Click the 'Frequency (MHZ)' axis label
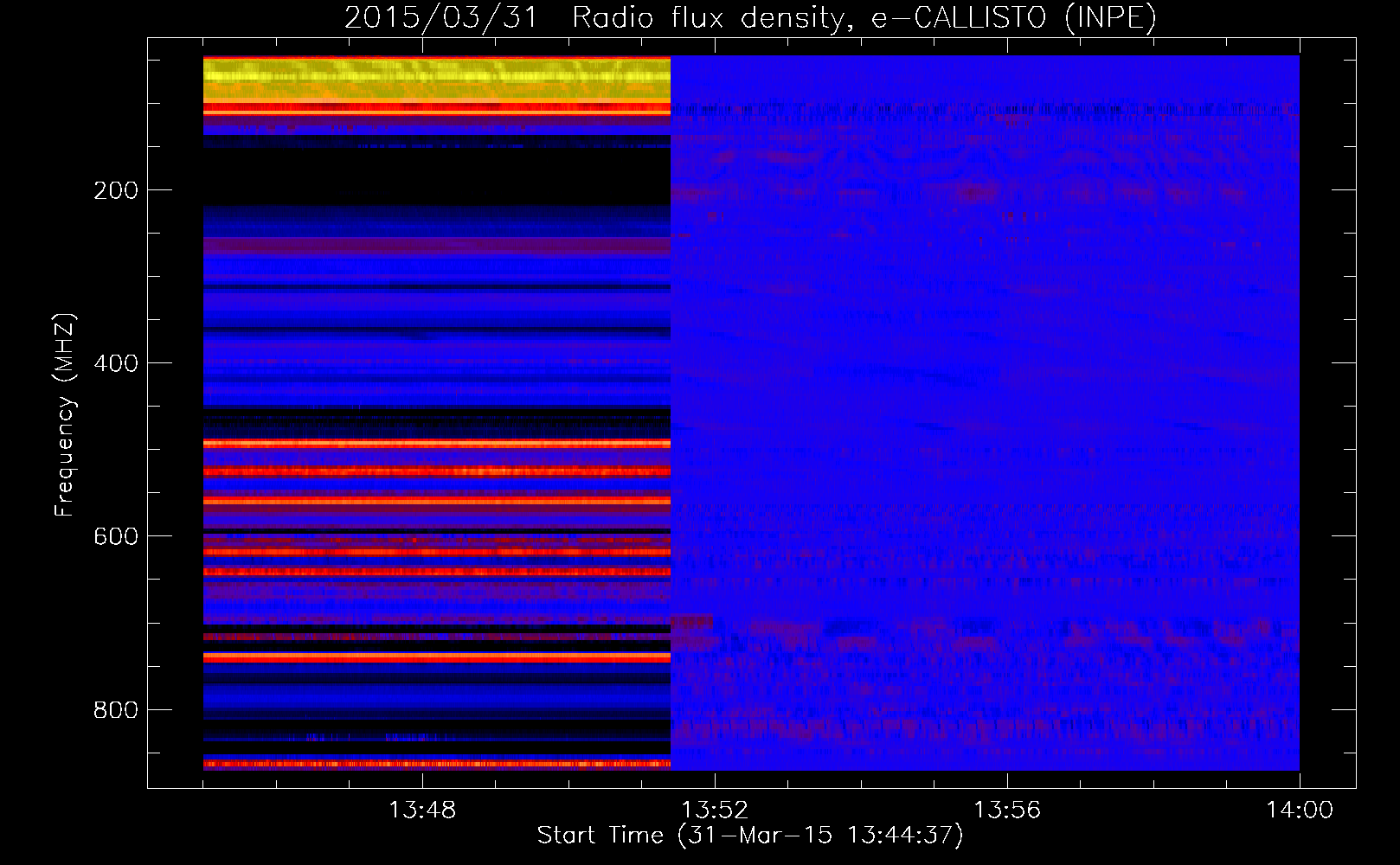This screenshot has height=865, width=1400. coord(64,414)
